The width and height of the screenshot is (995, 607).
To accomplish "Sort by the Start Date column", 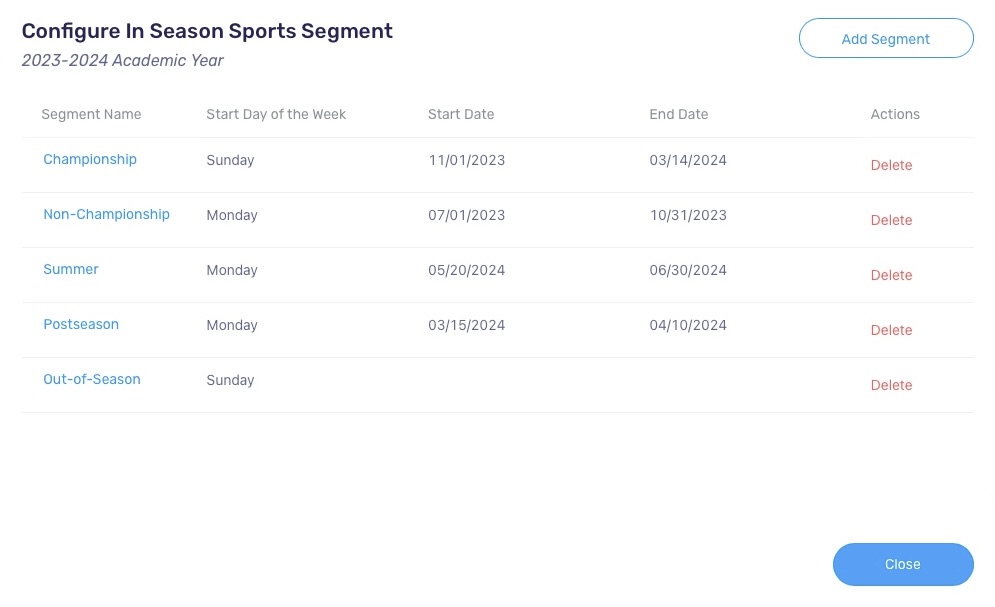I will tap(461, 114).
